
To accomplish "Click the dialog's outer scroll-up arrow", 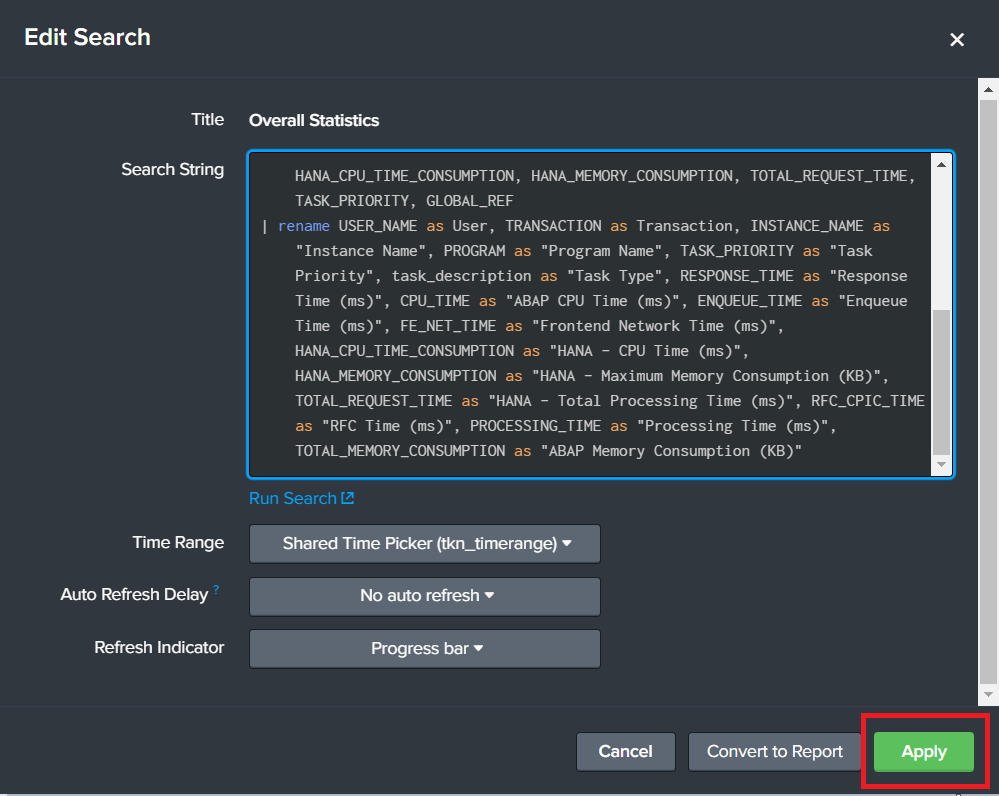I will 988,91.
